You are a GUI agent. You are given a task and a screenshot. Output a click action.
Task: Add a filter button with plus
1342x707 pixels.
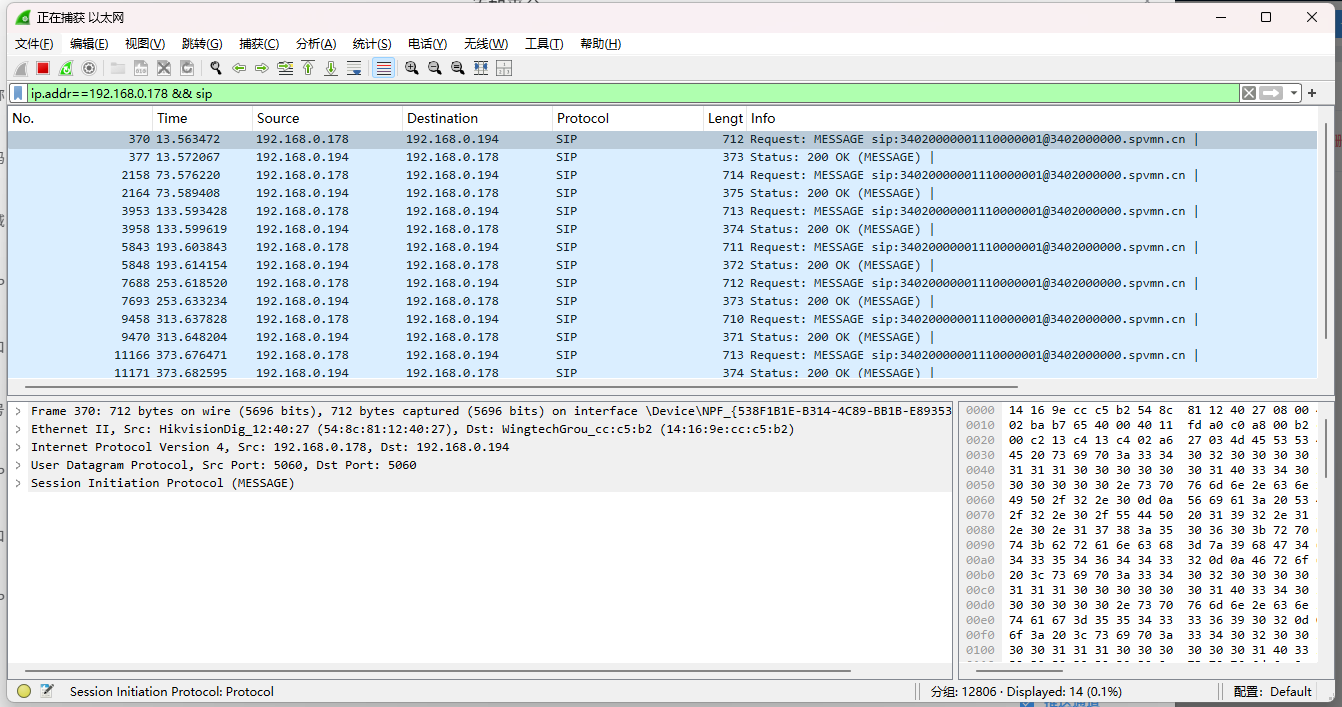pyautogui.click(x=1312, y=93)
